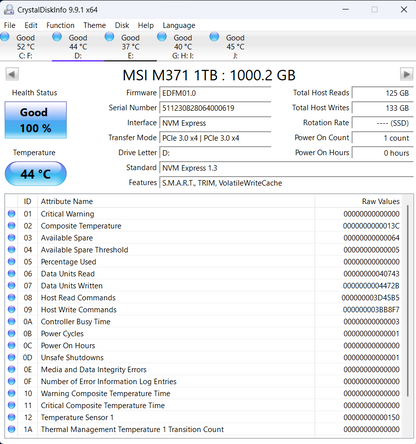This screenshot has height=444, width=416.
Task: Click the Drive Letter field D:
Action: 215,153
